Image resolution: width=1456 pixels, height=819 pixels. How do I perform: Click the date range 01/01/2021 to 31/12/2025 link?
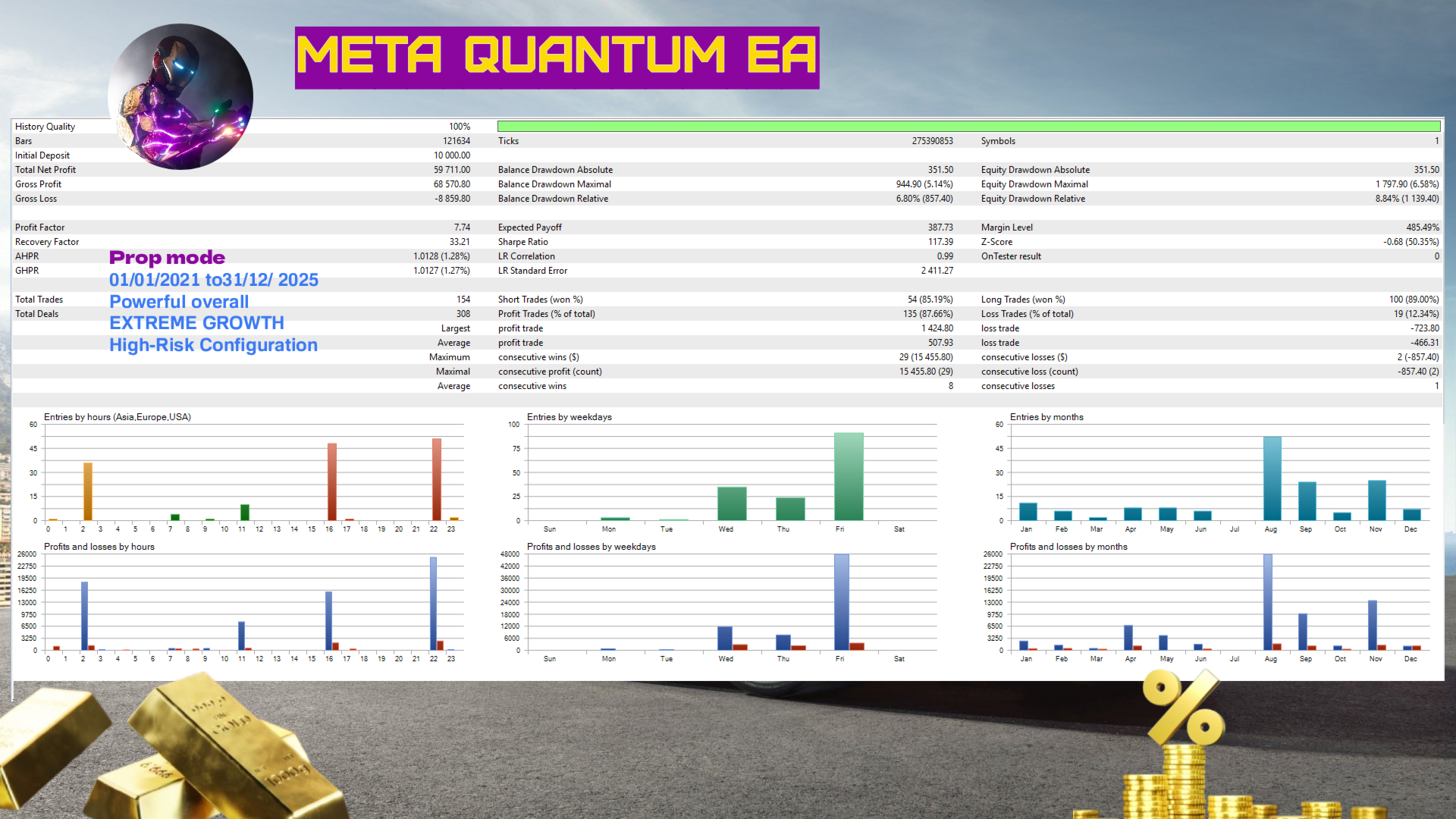pos(214,280)
